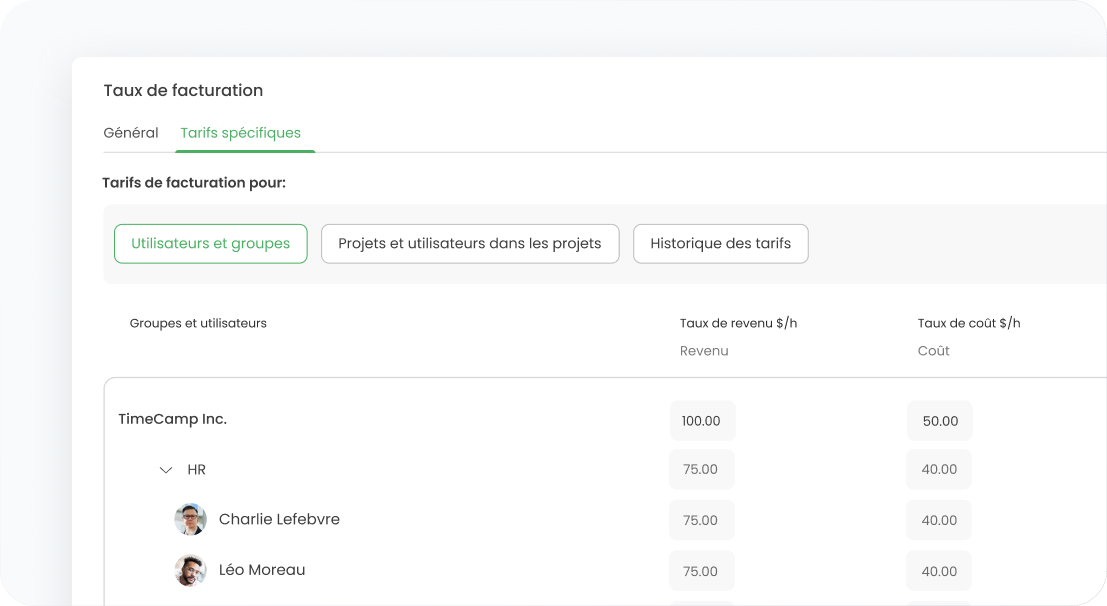The width and height of the screenshot is (1107, 606).
Task: Select Utilisateurs et groupes button
Action: [x=210, y=244]
